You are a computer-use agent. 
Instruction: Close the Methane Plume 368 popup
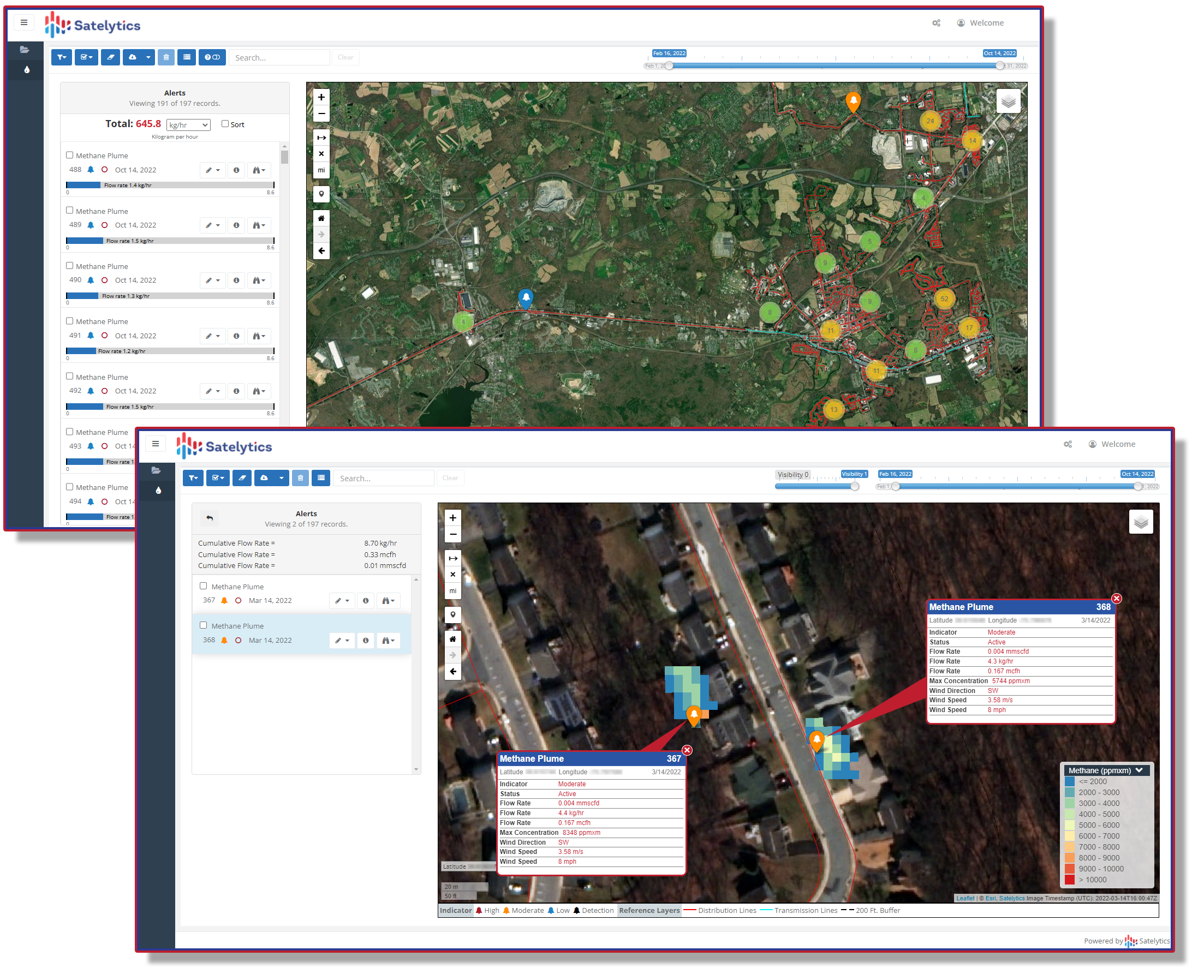1116,599
